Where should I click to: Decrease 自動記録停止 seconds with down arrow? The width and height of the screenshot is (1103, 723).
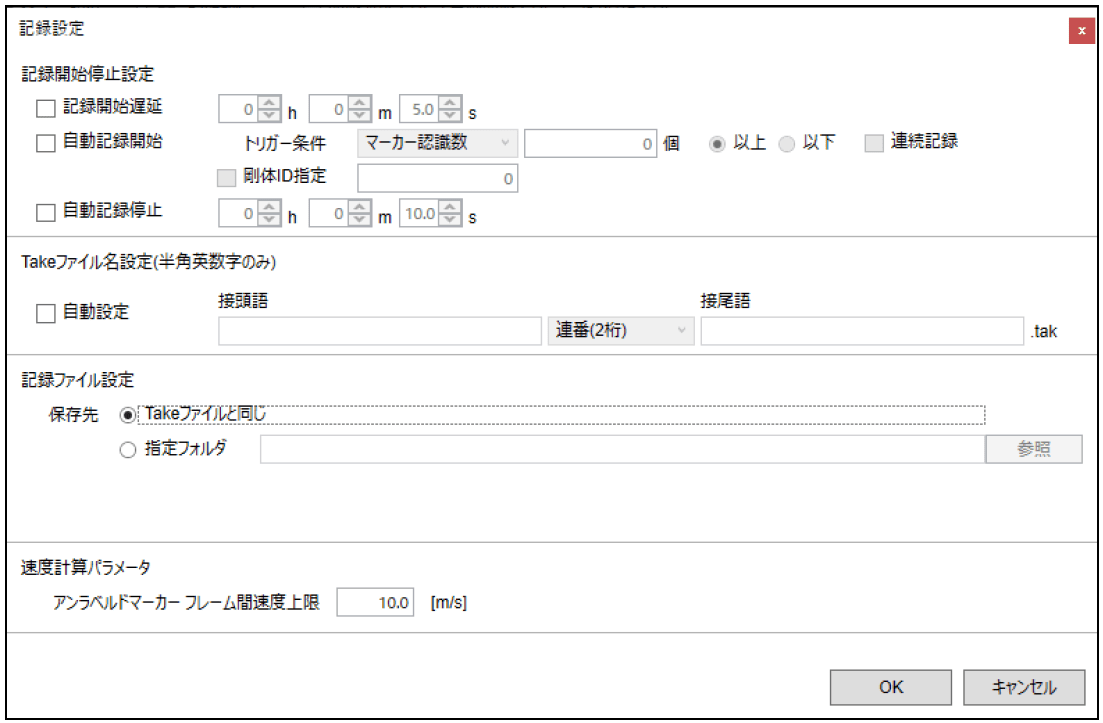click(x=450, y=219)
